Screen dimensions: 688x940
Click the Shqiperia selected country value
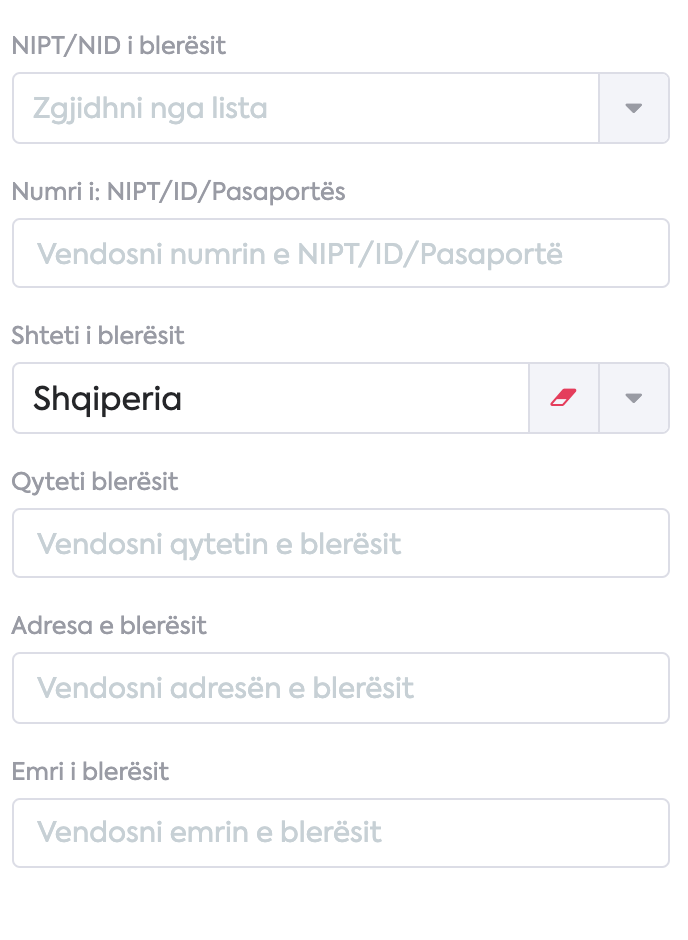107,399
